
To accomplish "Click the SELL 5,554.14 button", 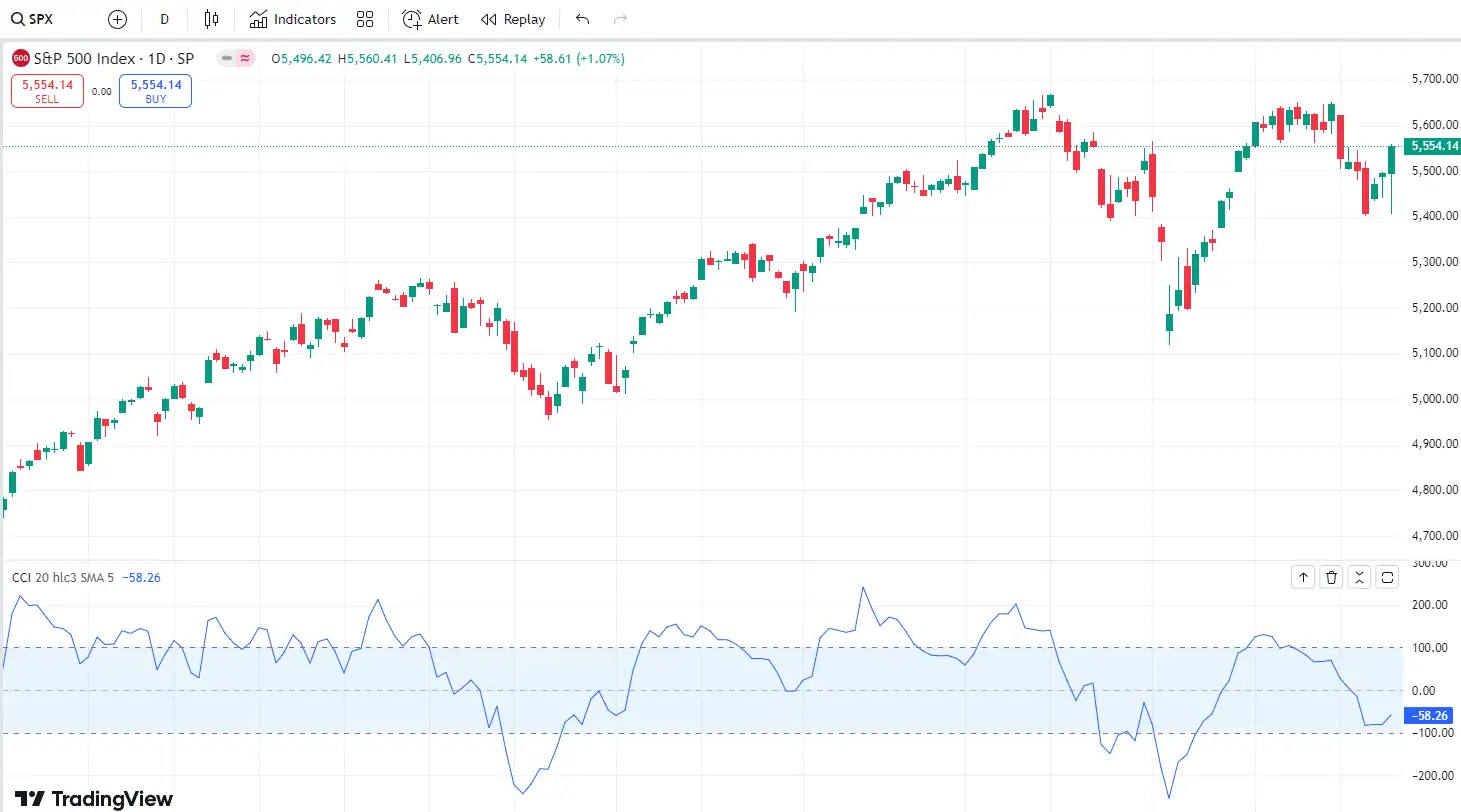I will tap(47, 90).
